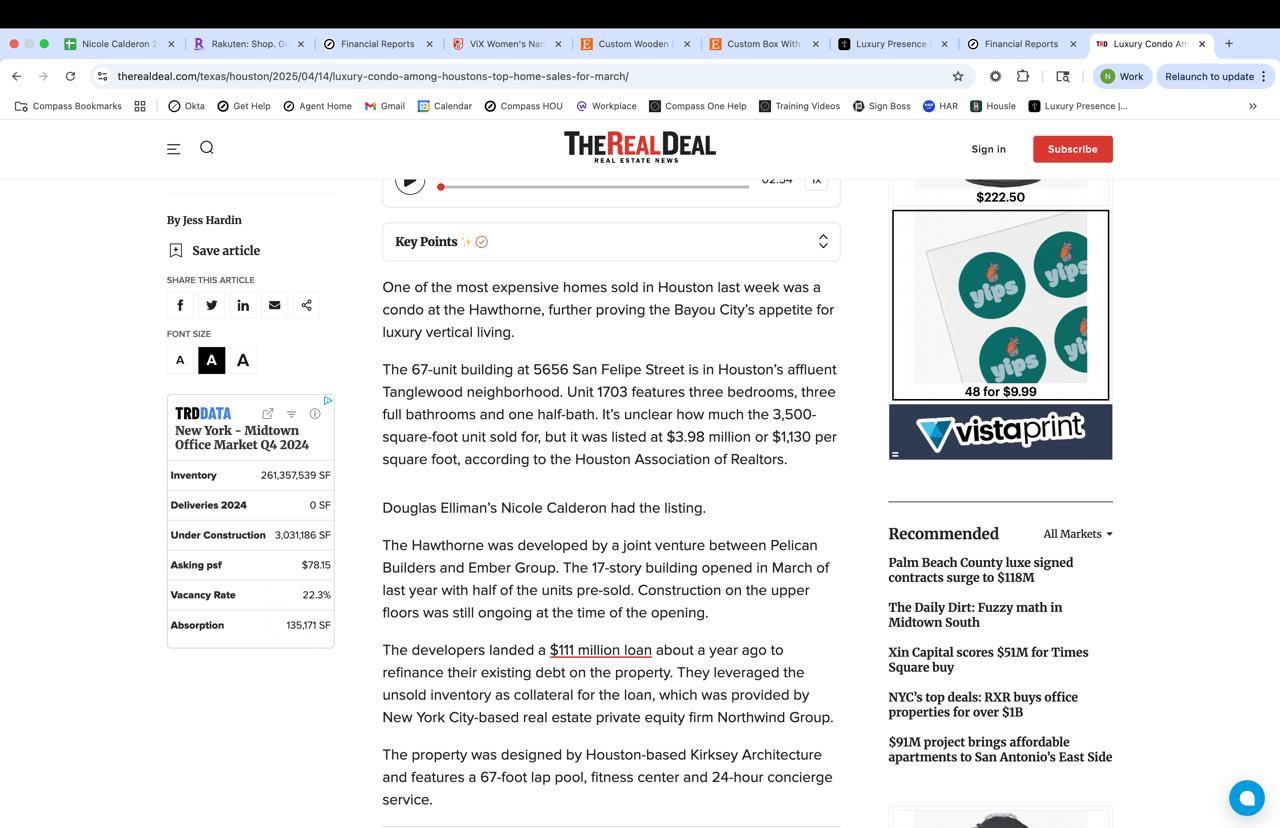Image resolution: width=1280 pixels, height=828 pixels.
Task: Open TRD Data widget filter icon
Action: (291, 414)
